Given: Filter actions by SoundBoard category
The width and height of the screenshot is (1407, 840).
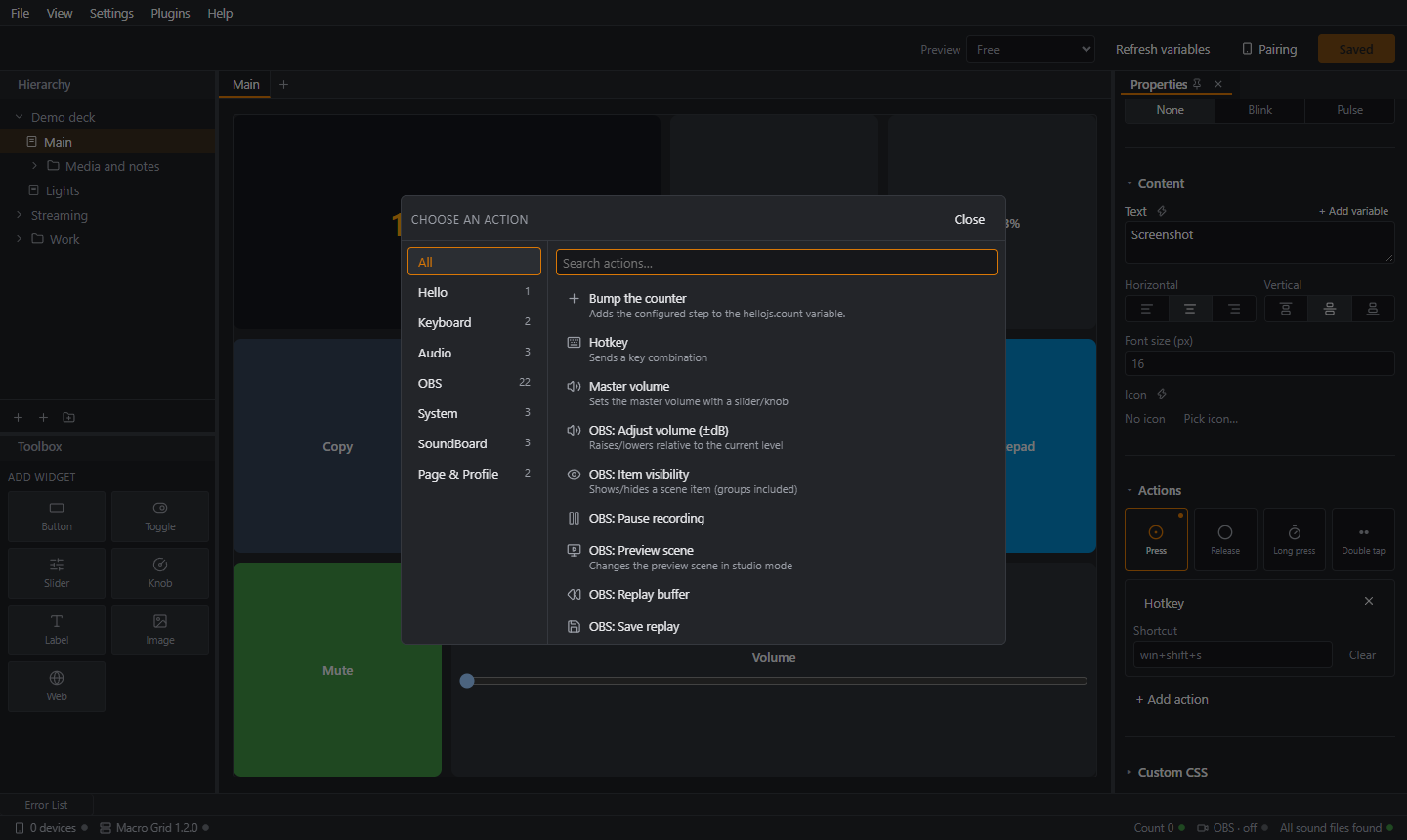Looking at the screenshot, I should click(474, 443).
